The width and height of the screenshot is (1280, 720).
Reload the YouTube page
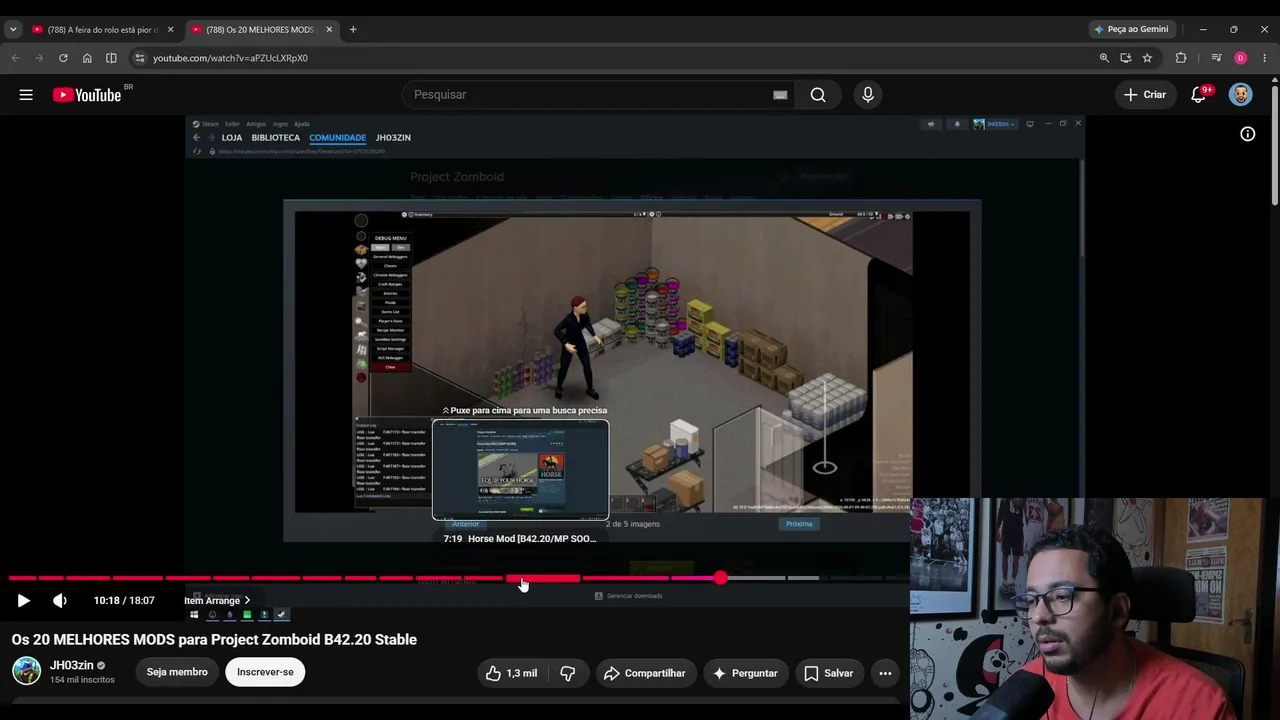63,58
